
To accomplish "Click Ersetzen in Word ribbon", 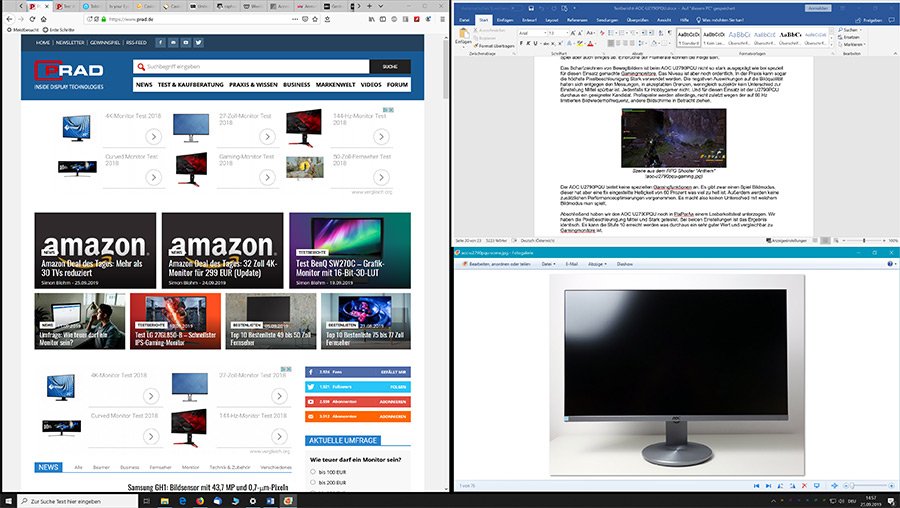I will click(851, 37).
